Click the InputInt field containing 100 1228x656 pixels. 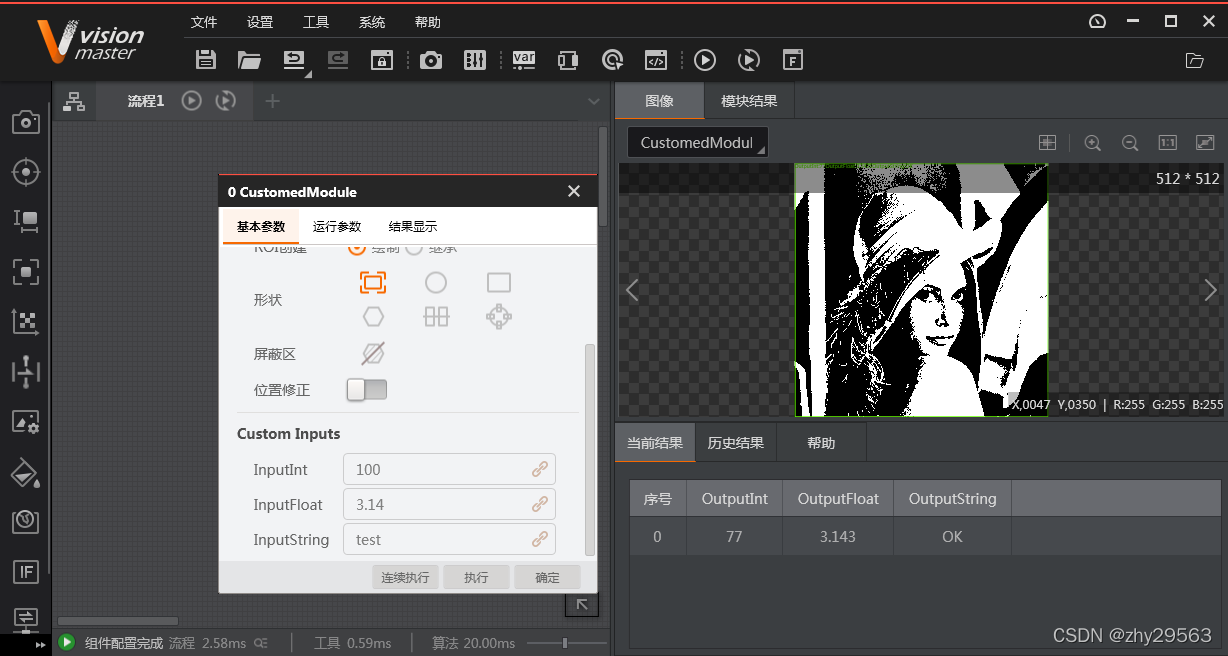coord(449,469)
